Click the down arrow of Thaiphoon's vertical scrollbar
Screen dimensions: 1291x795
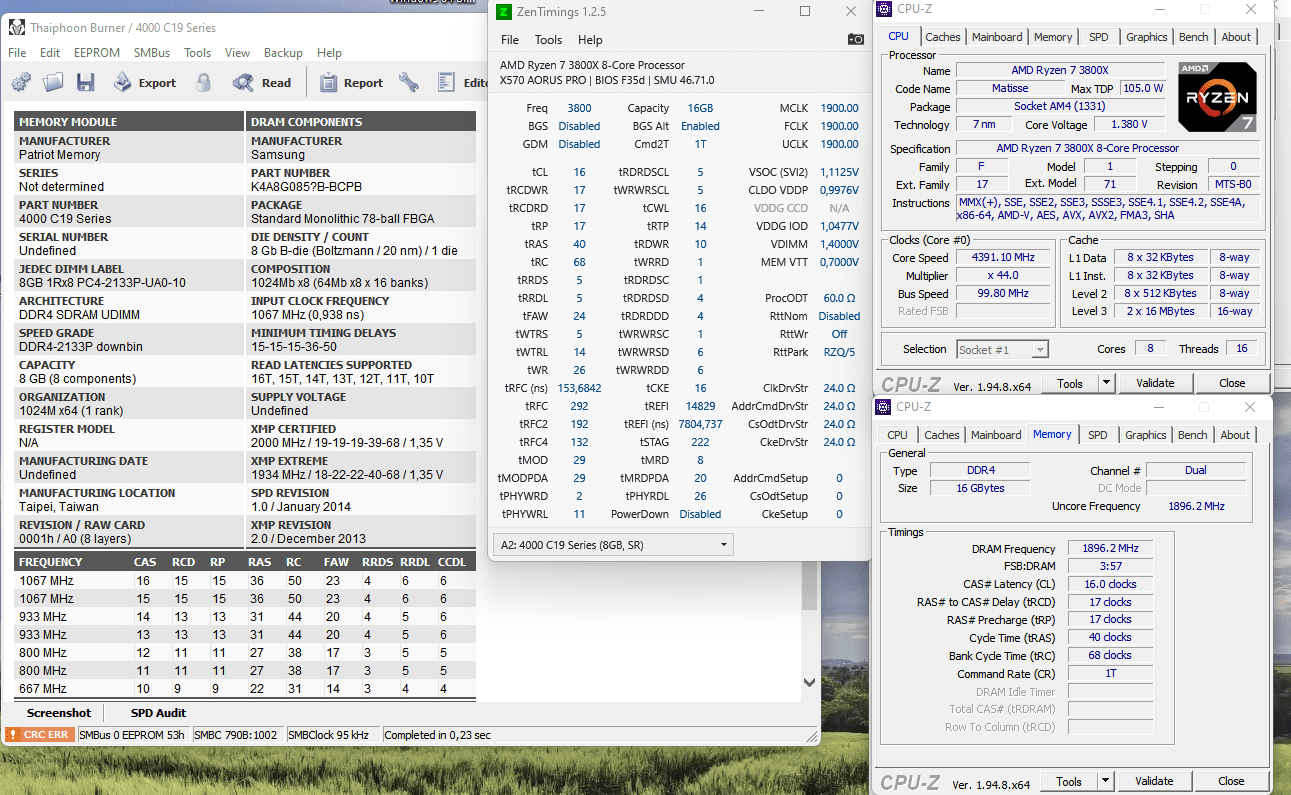point(810,682)
